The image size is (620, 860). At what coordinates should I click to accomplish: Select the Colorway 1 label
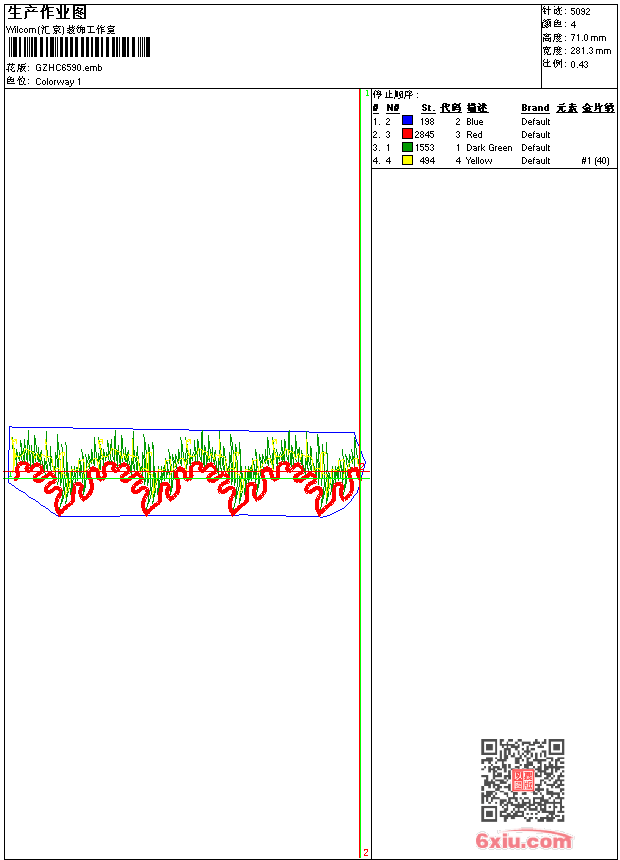tap(58, 81)
